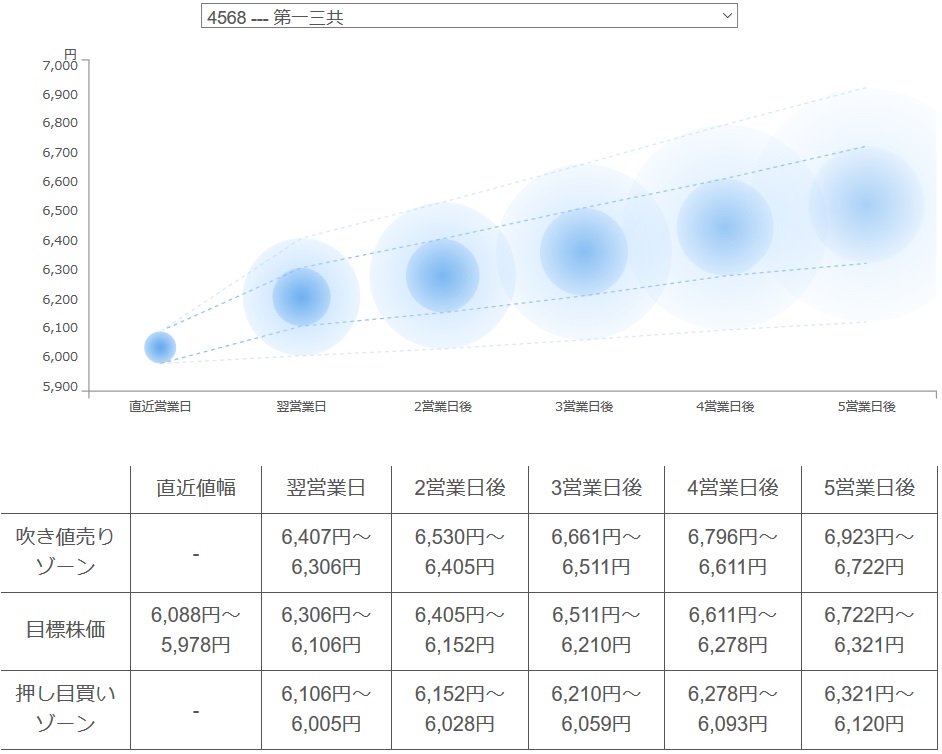This screenshot has width=942, height=754.
Task: Click cell 6,923円～6,722円
Action: (x=869, y=552)
